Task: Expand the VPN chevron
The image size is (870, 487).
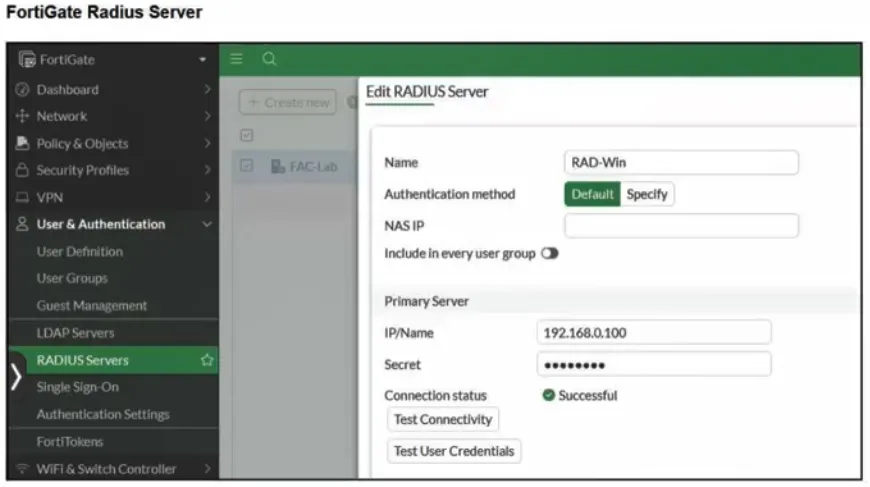Action: coord(207,197)
